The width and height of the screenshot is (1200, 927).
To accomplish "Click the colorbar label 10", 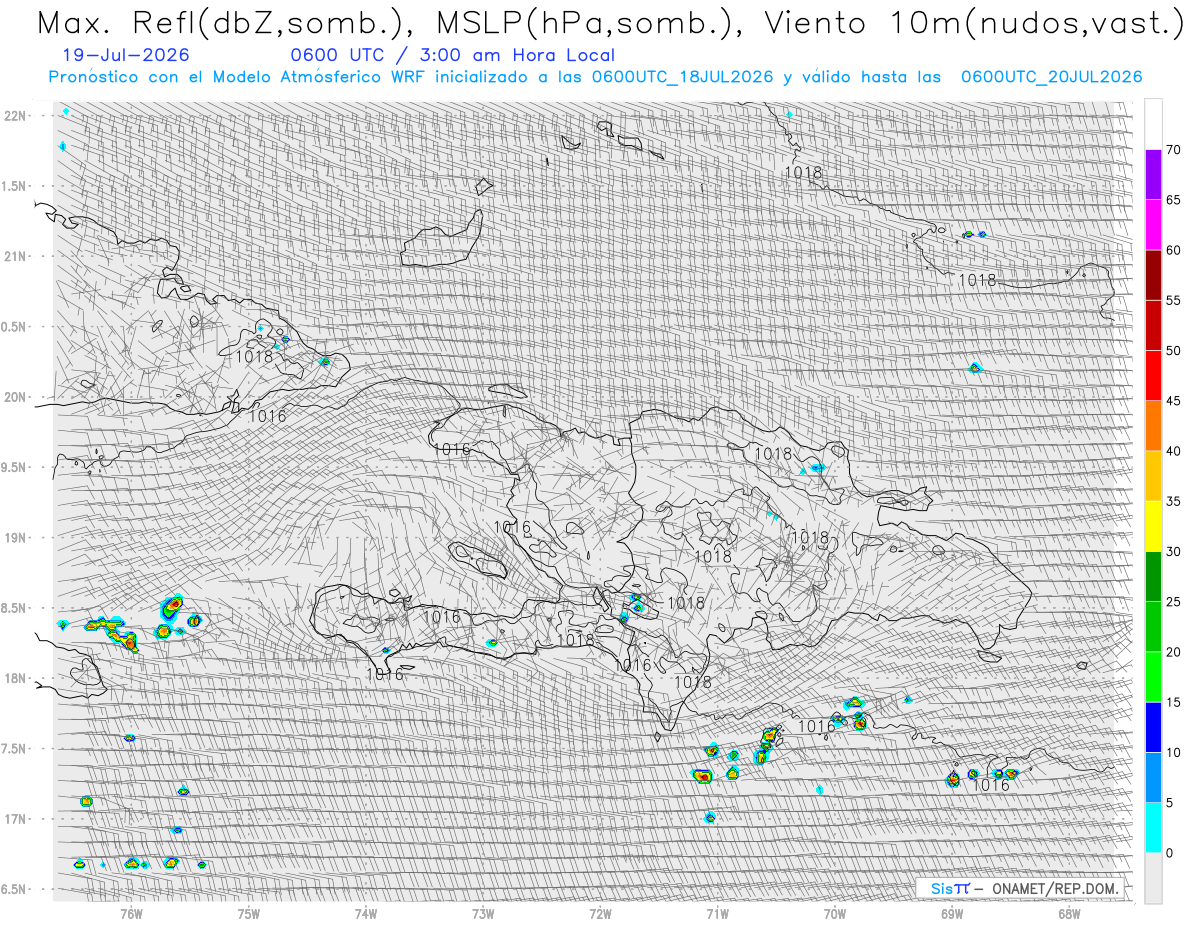I will click(x=1174, y=752).
